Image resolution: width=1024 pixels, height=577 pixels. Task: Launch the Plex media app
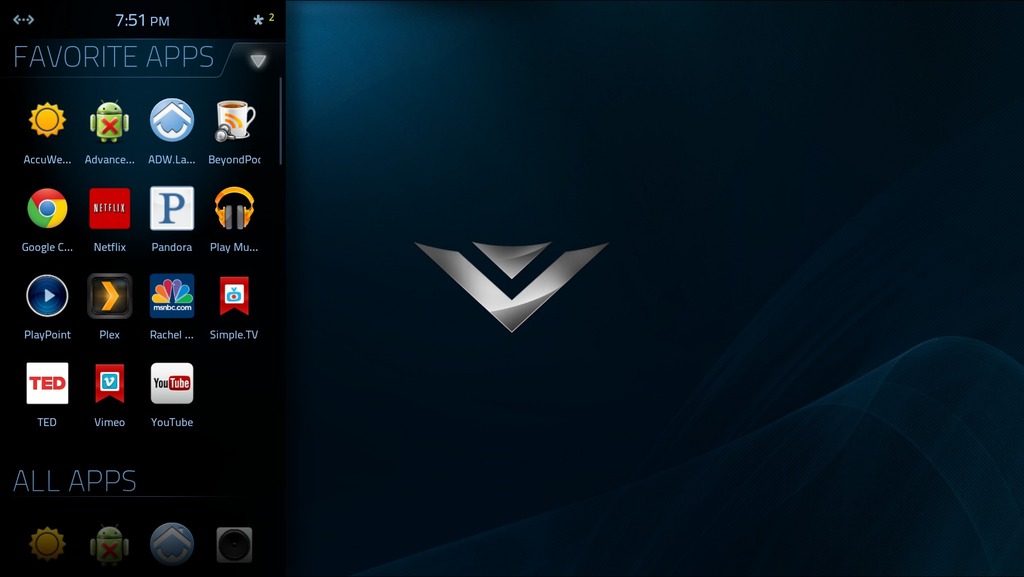(109, 296)
